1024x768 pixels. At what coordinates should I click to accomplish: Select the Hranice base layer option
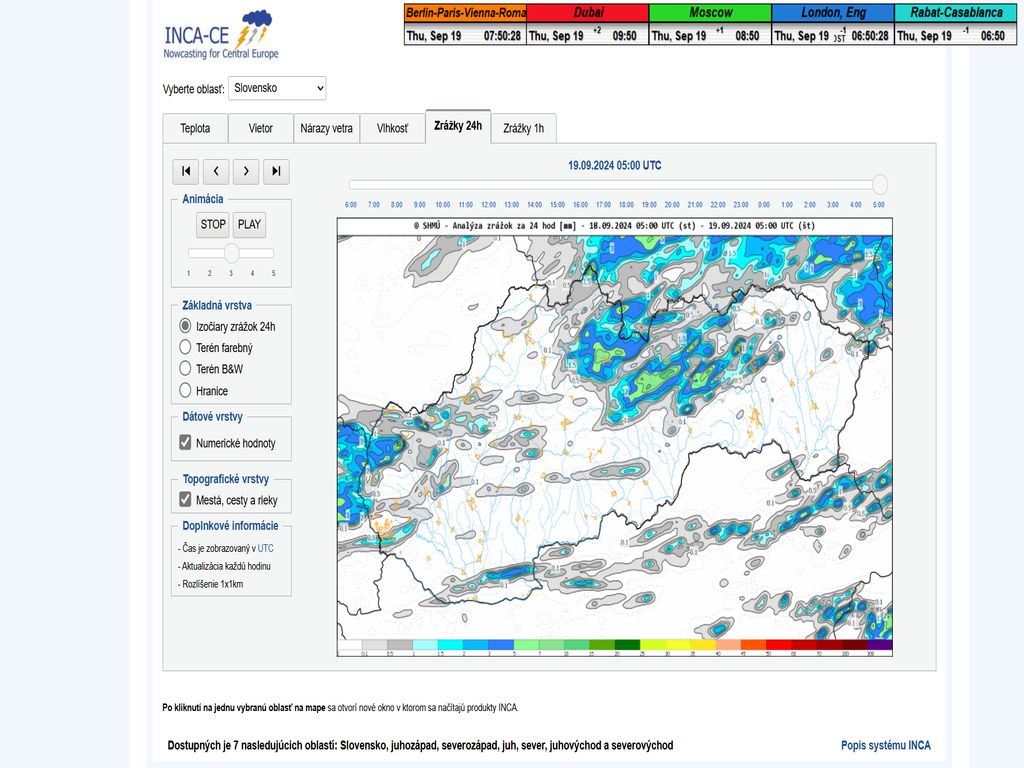tap(185, 391)
